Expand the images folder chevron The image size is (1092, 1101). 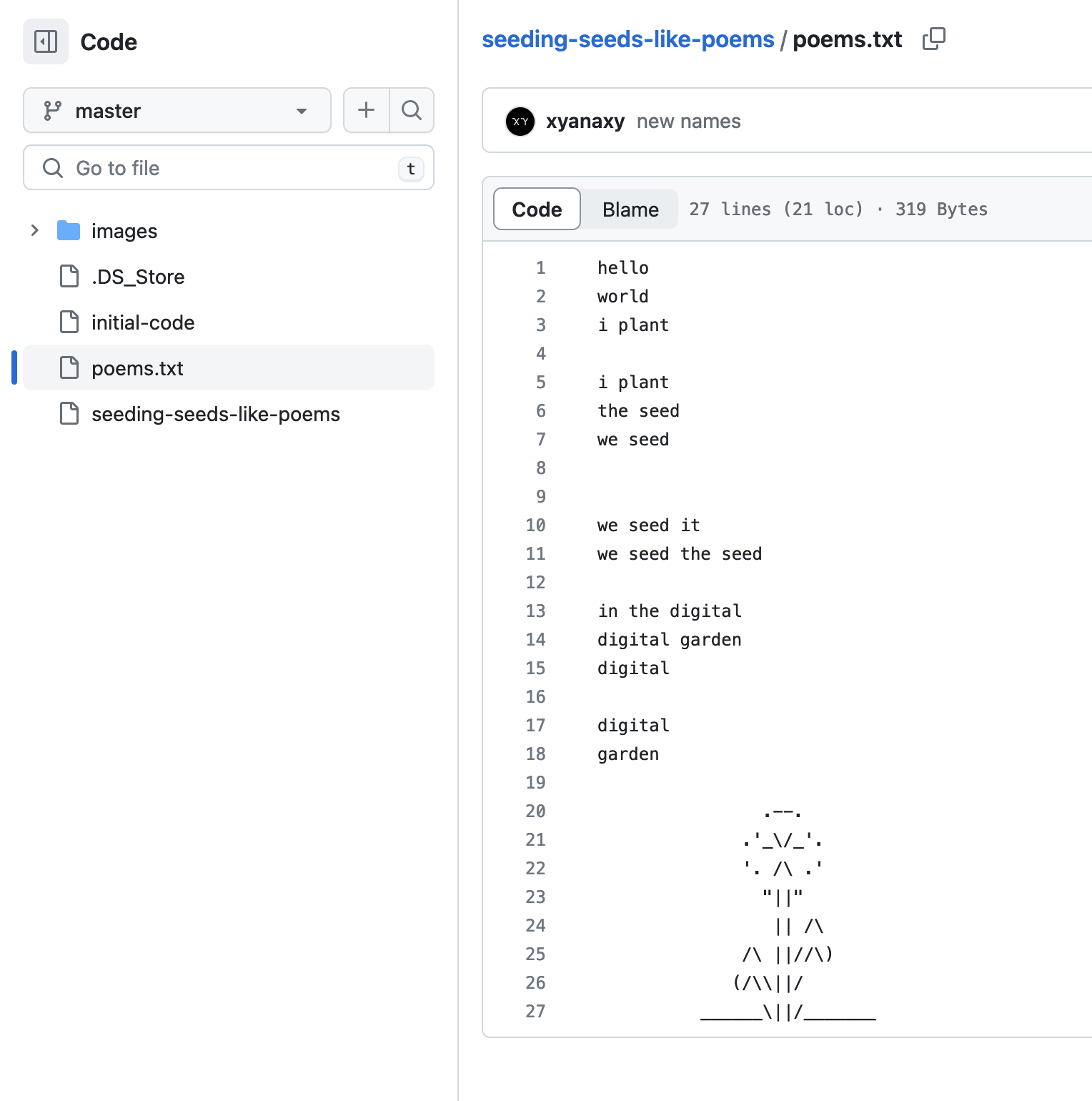(x=34, y=230)
